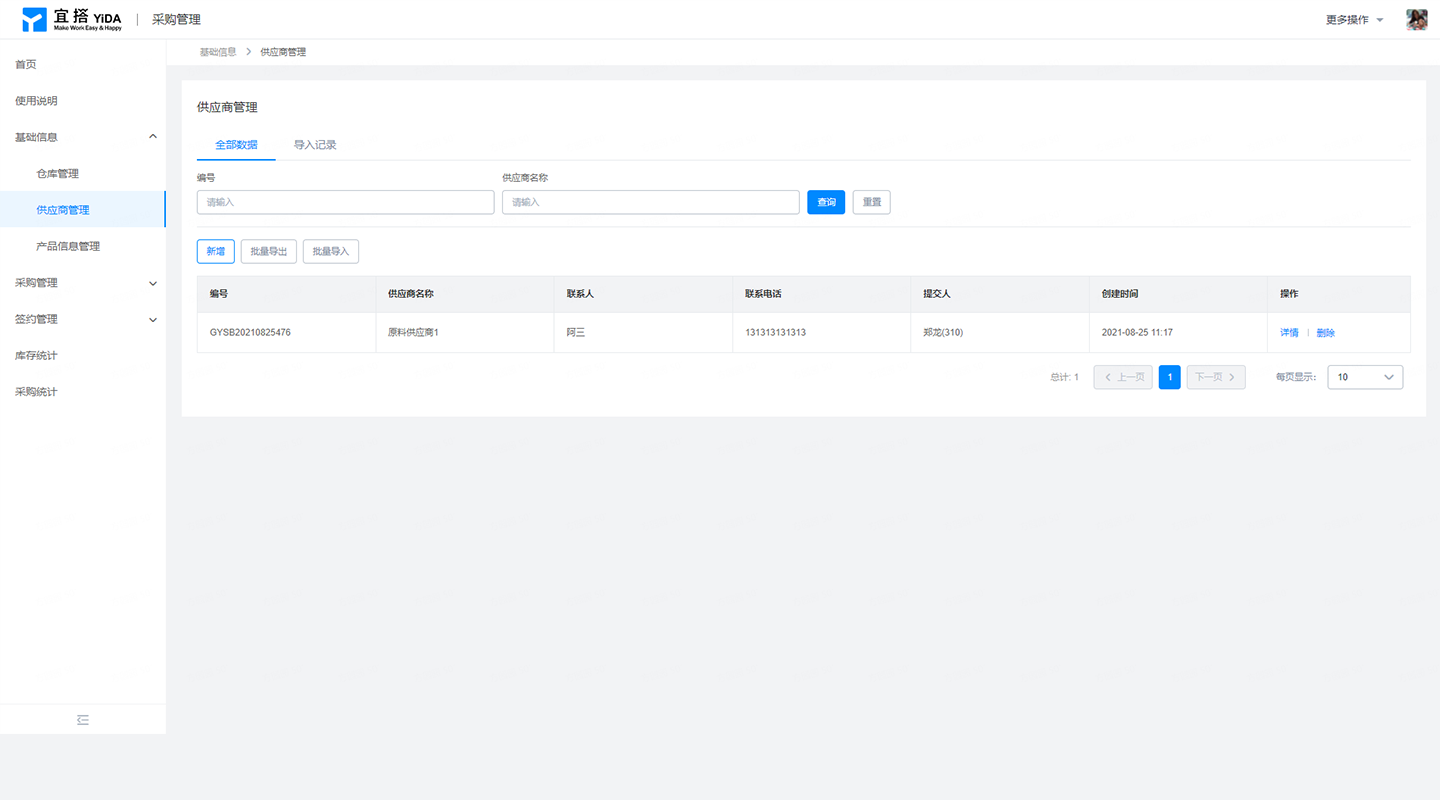Click the 新增 button

point(216,251)
